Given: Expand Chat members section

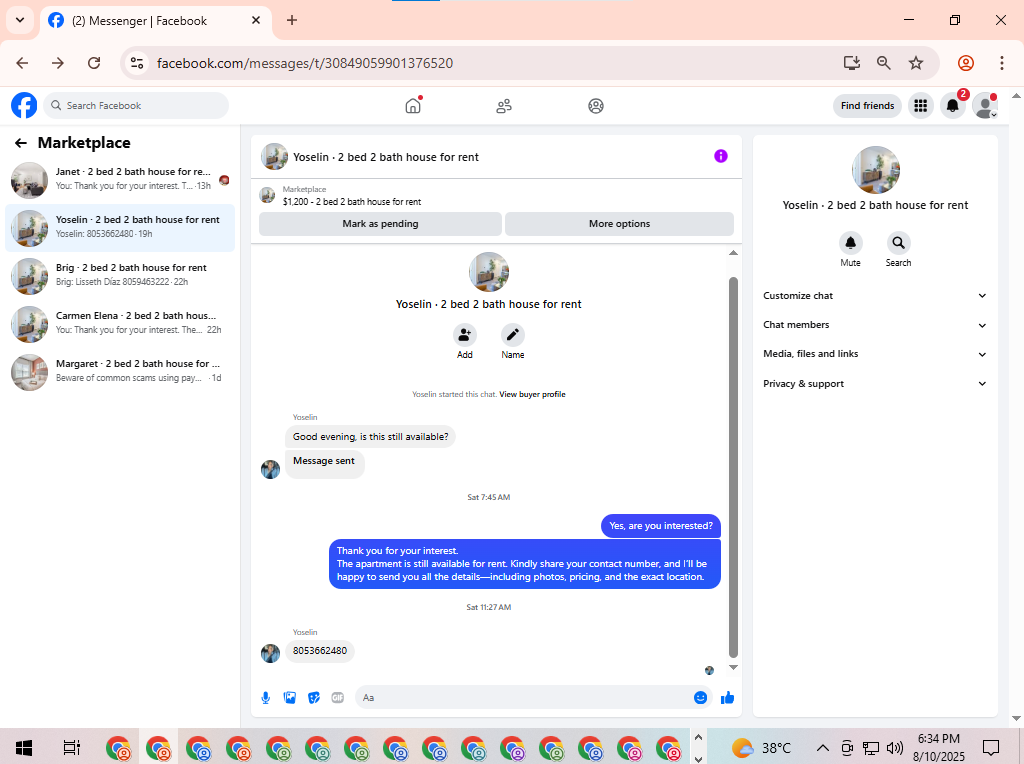Looking at the screenshot, I should coord(875,325).
